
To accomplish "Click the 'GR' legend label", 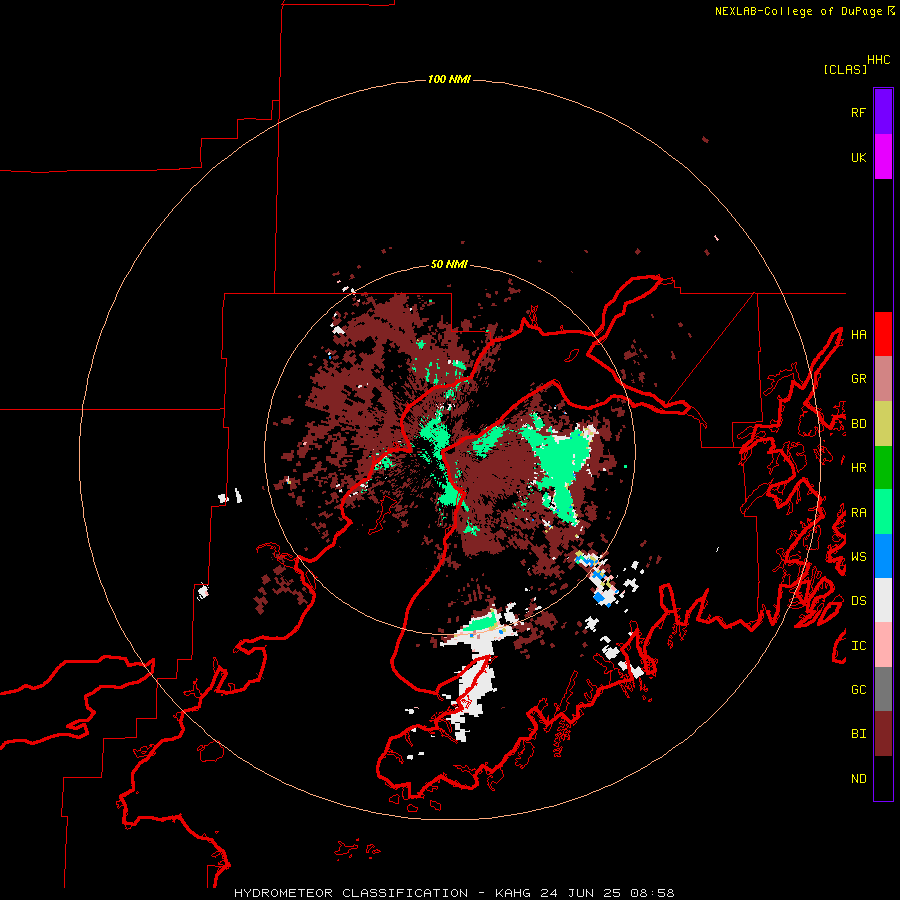I will click(x=858, y=379).
